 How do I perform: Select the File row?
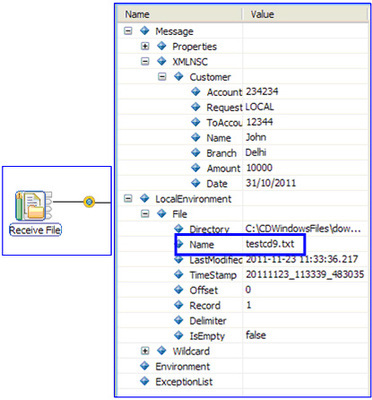point(243,214)
